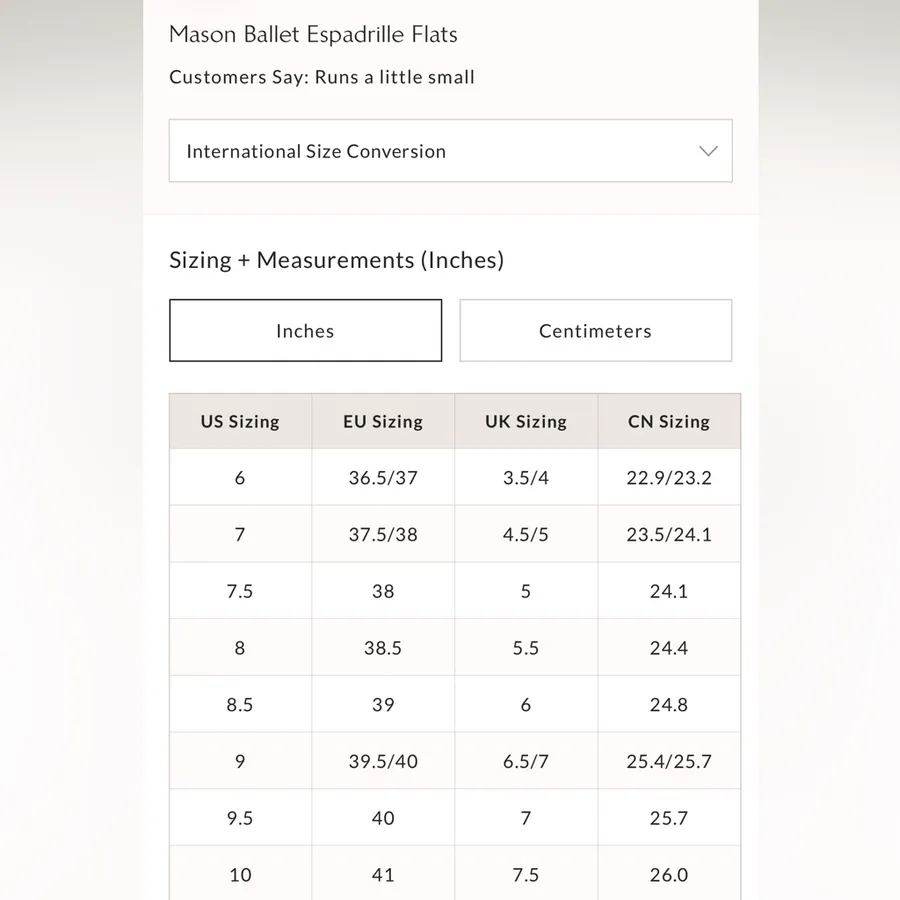
Task: Select the US size 6 cell
Action: (x=240, y=478)
